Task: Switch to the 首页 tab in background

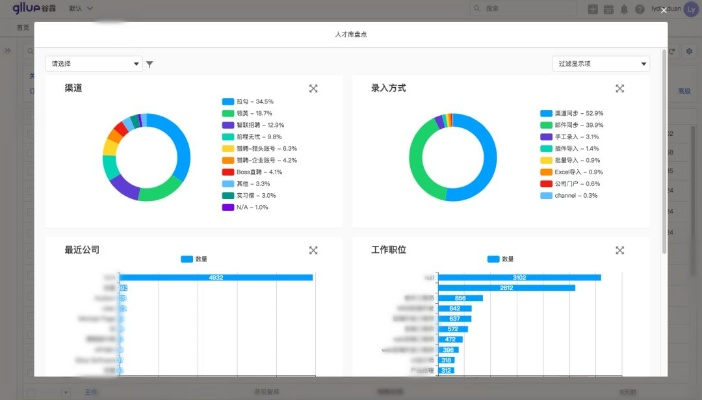Action: click(x=23, y=27)
